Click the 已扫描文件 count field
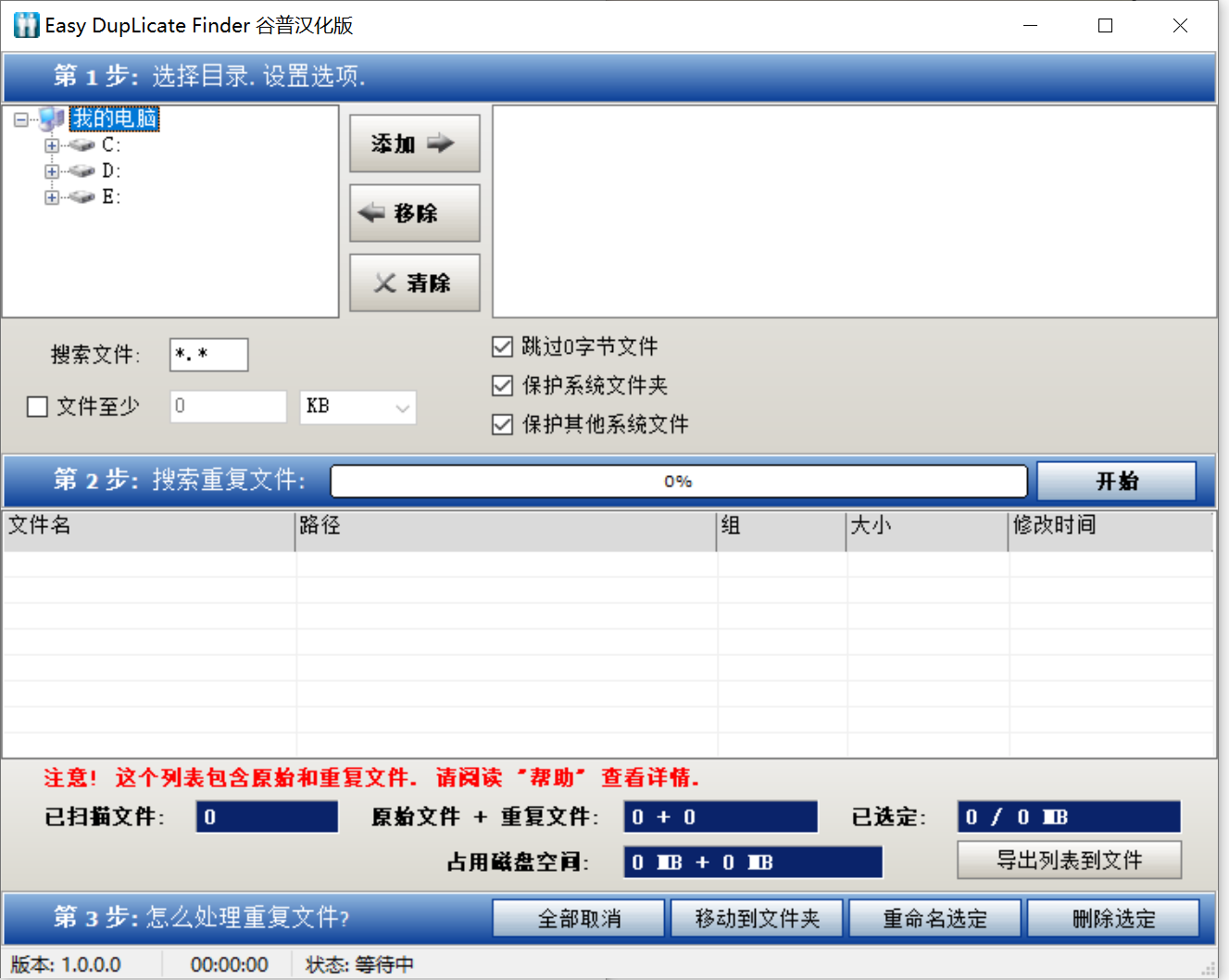This screenshot has width=1229, height=980. click(267, 817)
